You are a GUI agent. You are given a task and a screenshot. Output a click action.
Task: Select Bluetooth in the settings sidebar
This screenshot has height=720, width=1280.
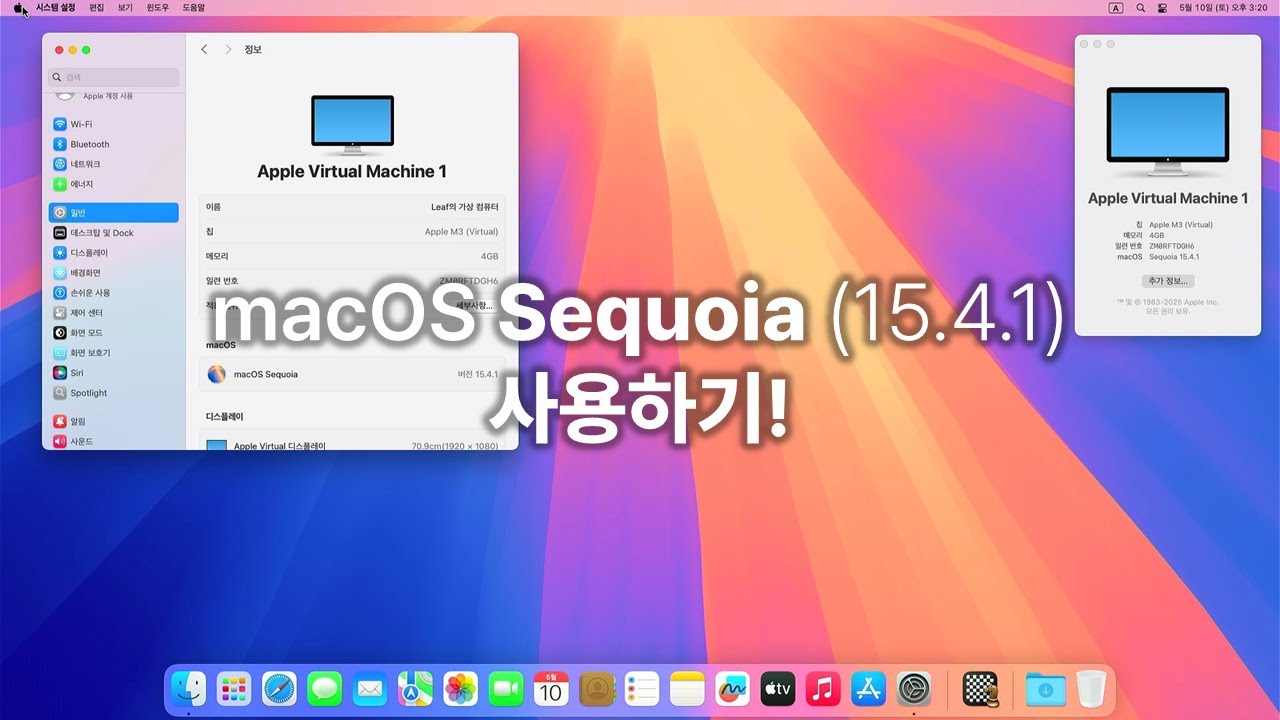coord(114,144)
